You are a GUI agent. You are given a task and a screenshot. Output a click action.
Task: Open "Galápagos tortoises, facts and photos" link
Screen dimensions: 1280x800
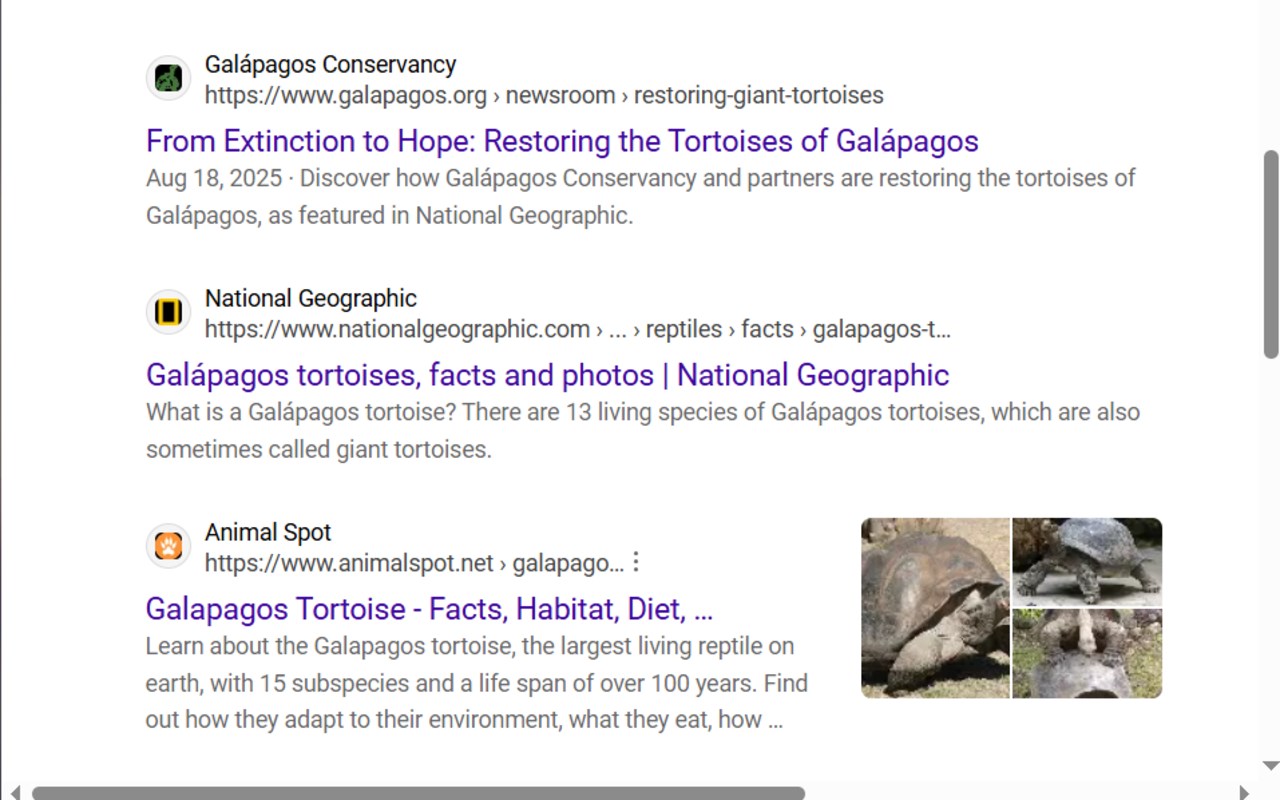[x=547, y=375]
